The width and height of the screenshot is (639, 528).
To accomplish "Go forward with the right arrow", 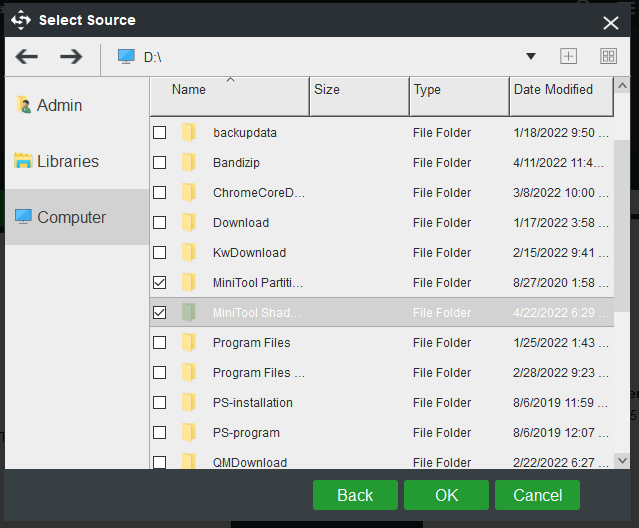I will [x=71, y=57].
